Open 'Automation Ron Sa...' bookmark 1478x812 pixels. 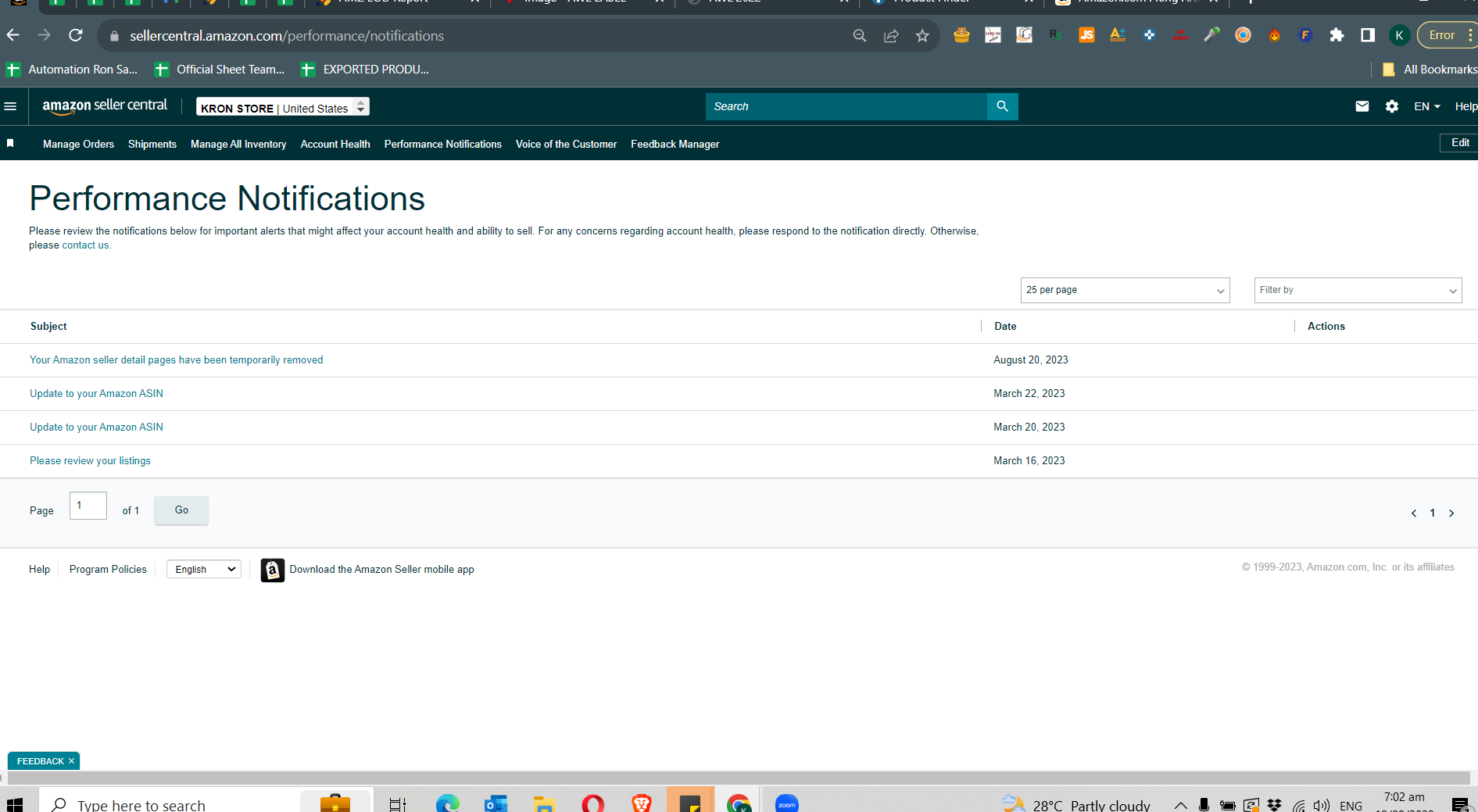72,70
